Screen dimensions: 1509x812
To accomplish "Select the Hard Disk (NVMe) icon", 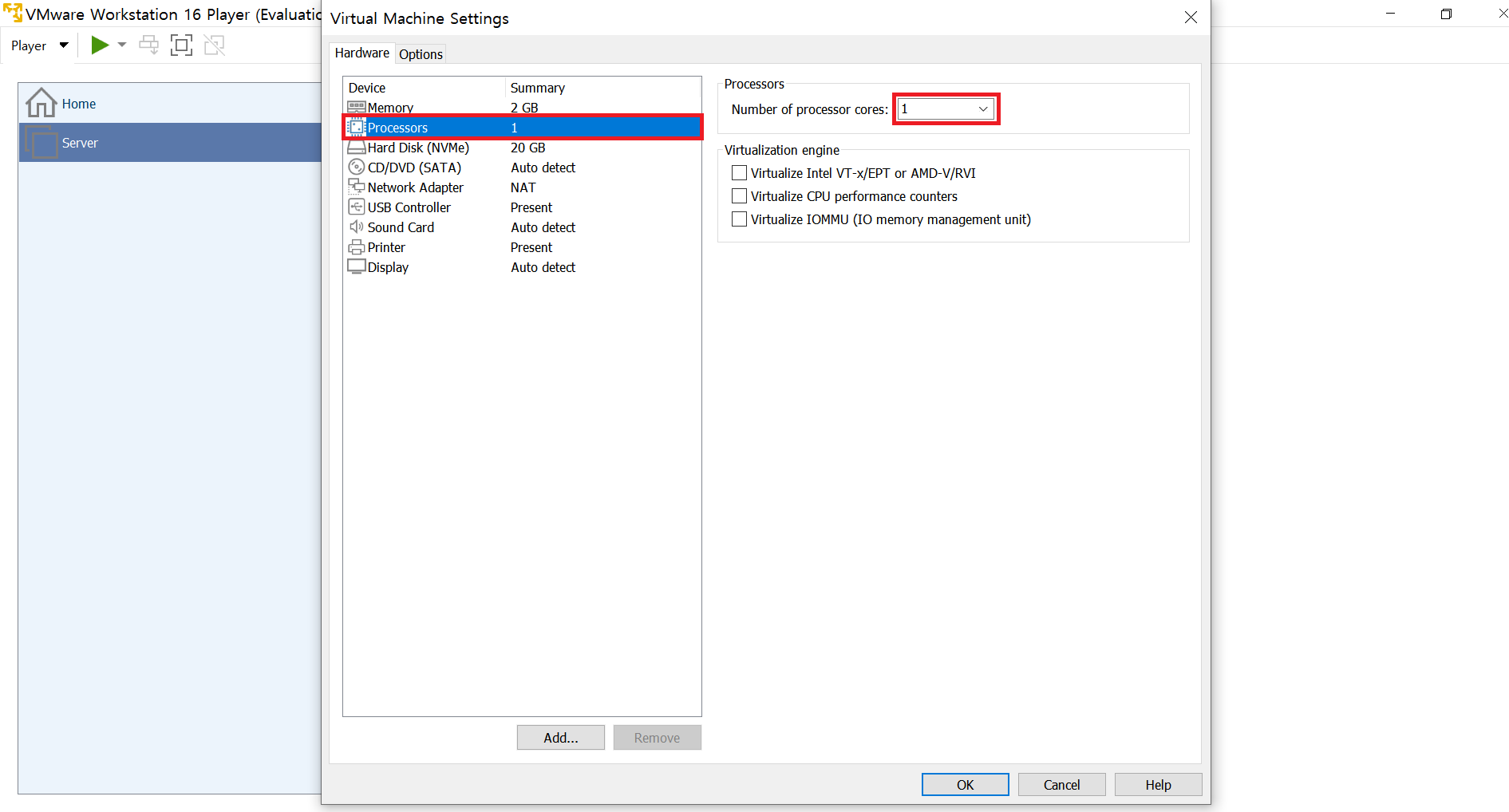I will click(x=357, y=148).
